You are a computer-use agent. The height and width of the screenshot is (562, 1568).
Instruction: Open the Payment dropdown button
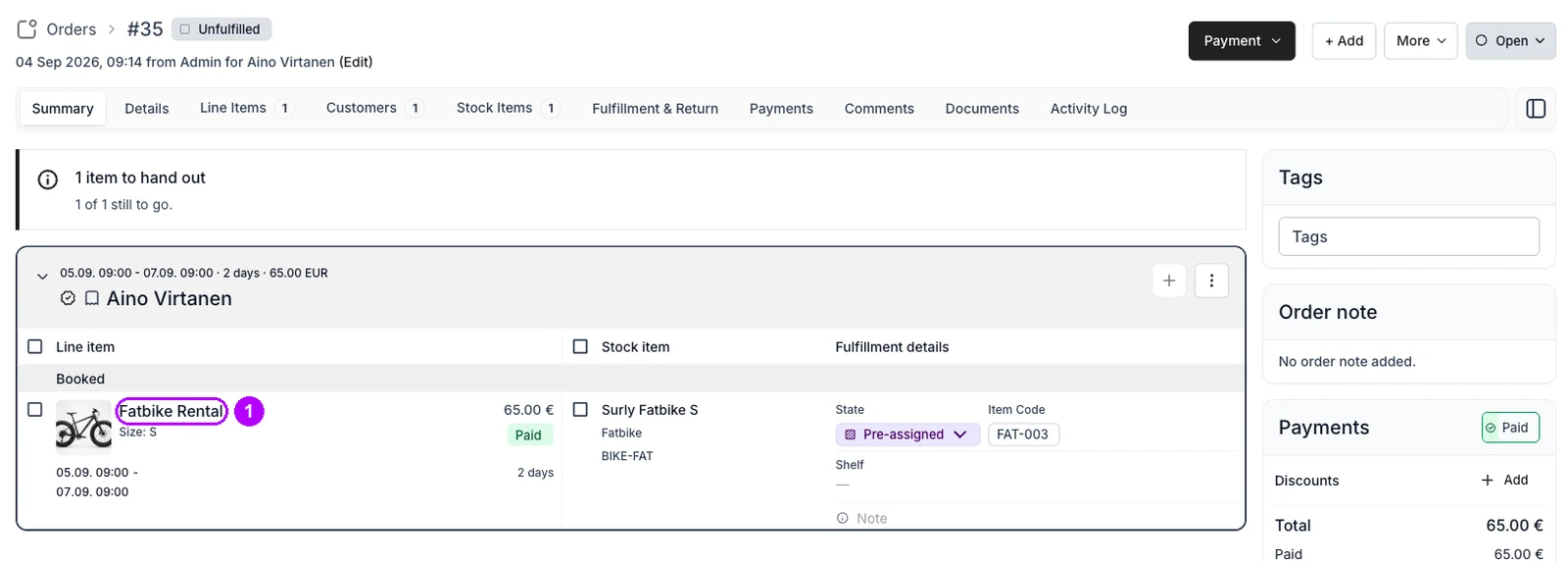(x=1242, y=41)
